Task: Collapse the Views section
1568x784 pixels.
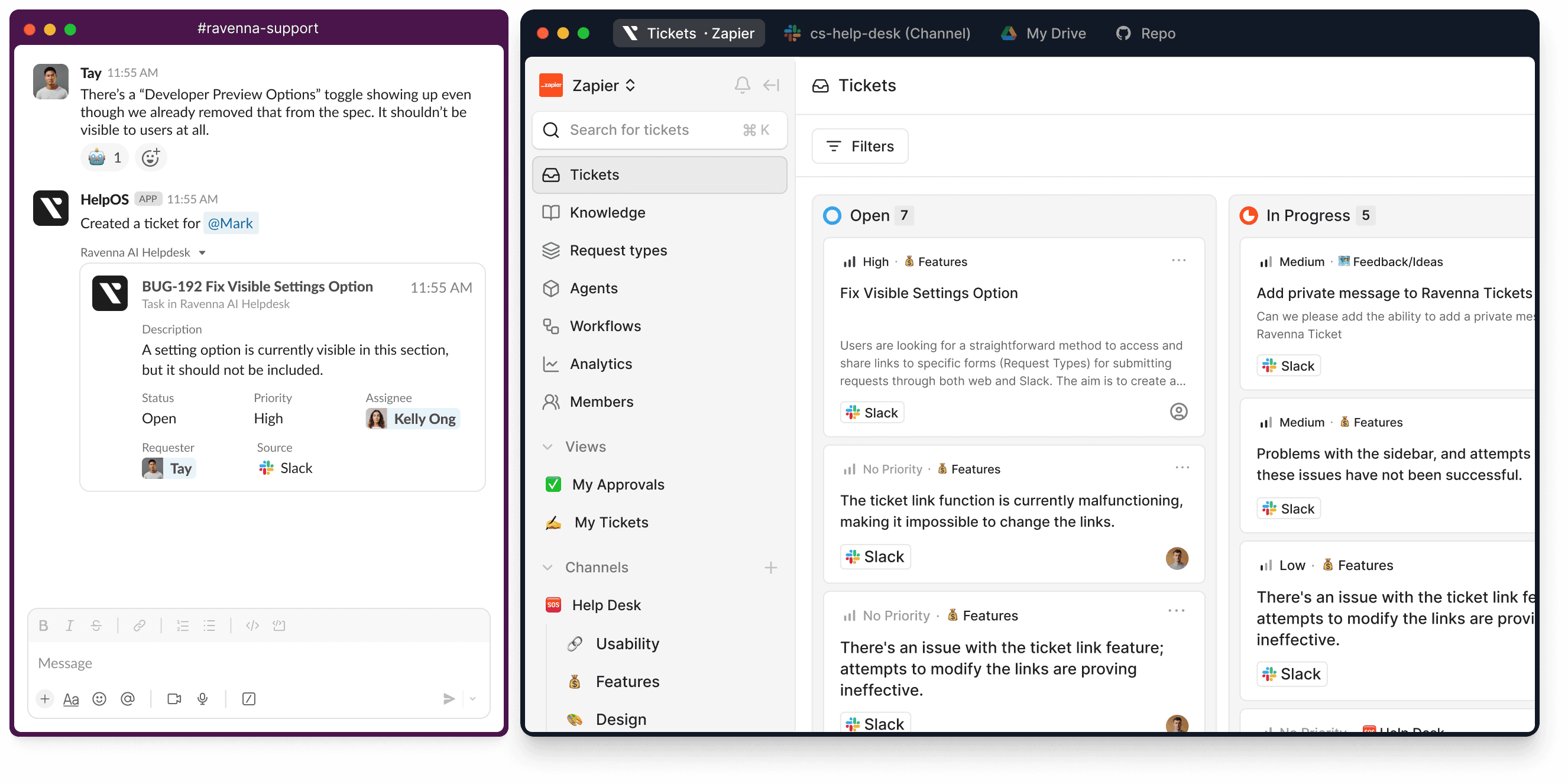Action: (547, 447)
